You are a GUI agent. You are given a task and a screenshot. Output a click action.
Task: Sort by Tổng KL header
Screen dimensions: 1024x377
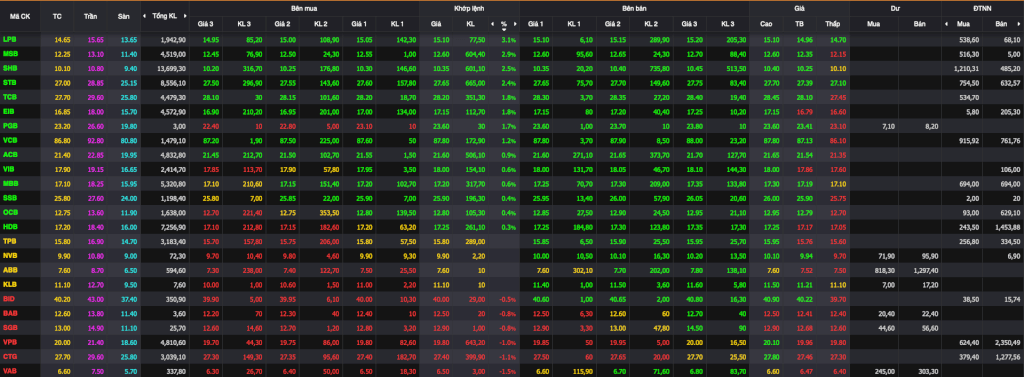click(x=164, y=16)
